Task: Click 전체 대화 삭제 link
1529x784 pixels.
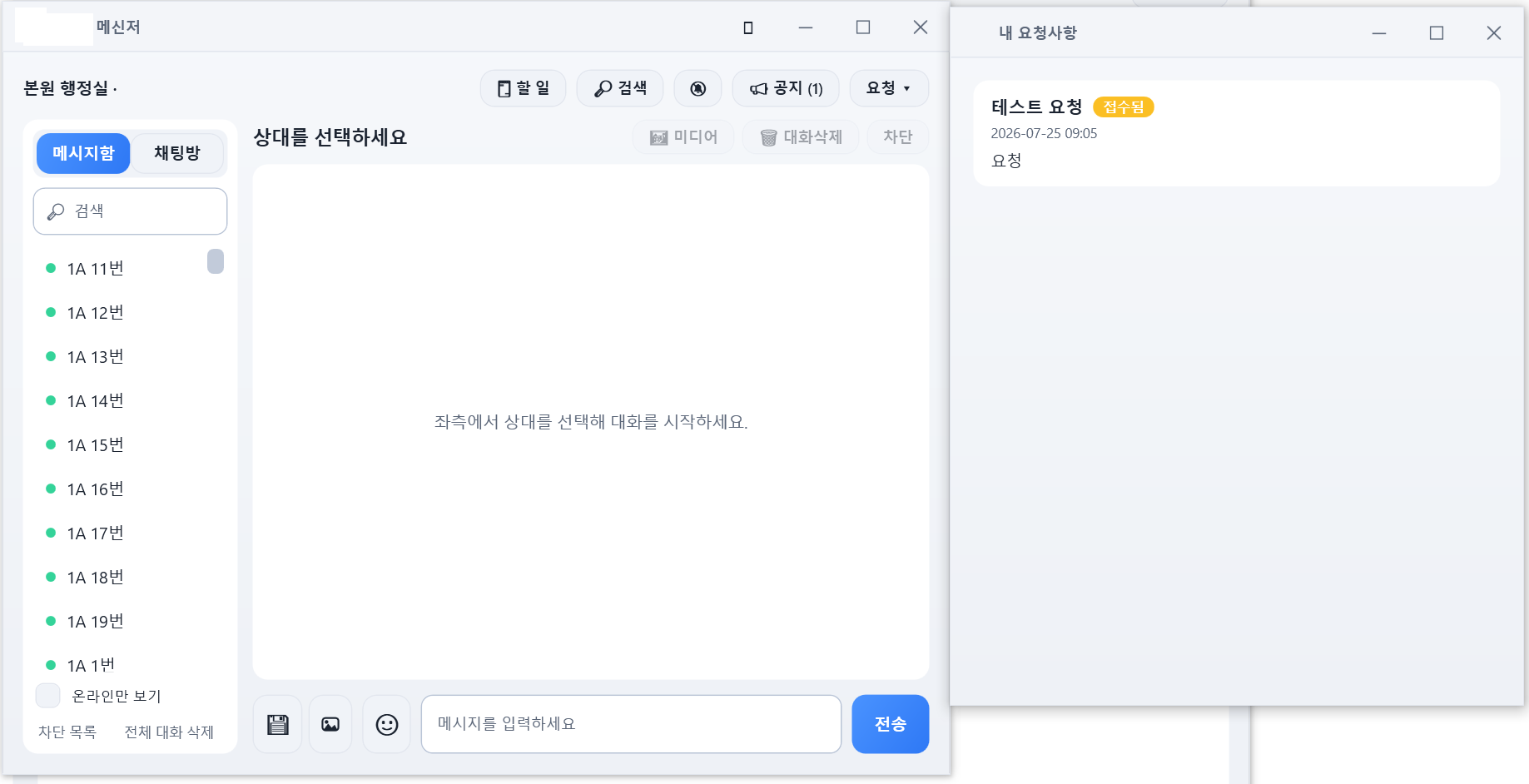Action: point(169,732)
